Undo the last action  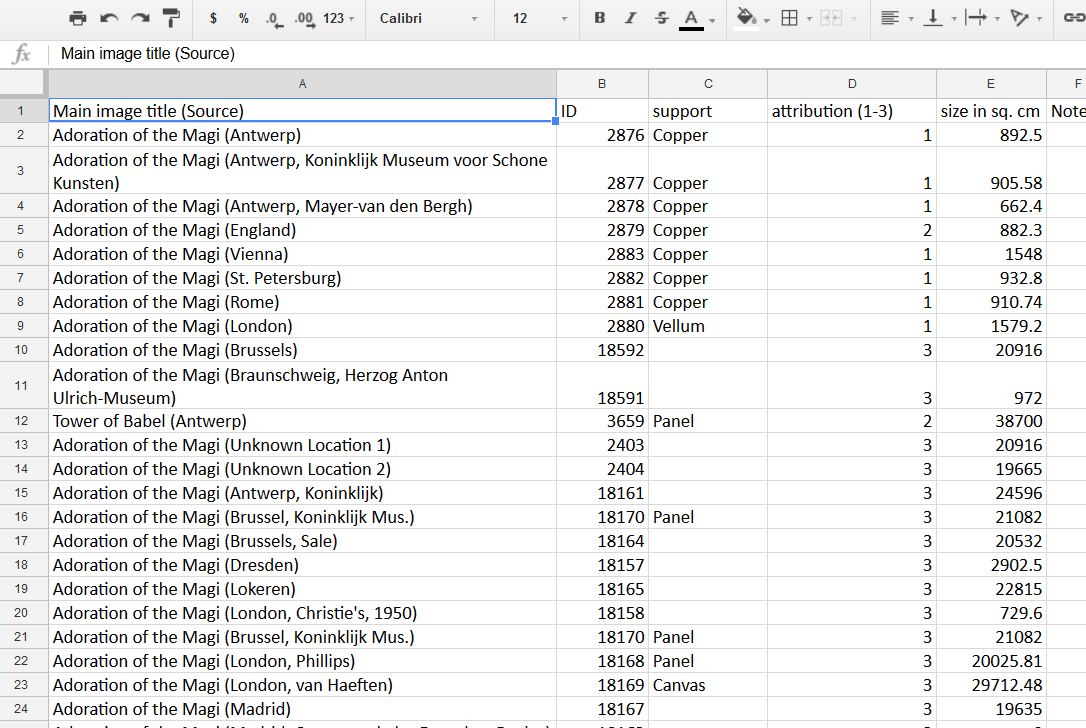coord(109,19)
